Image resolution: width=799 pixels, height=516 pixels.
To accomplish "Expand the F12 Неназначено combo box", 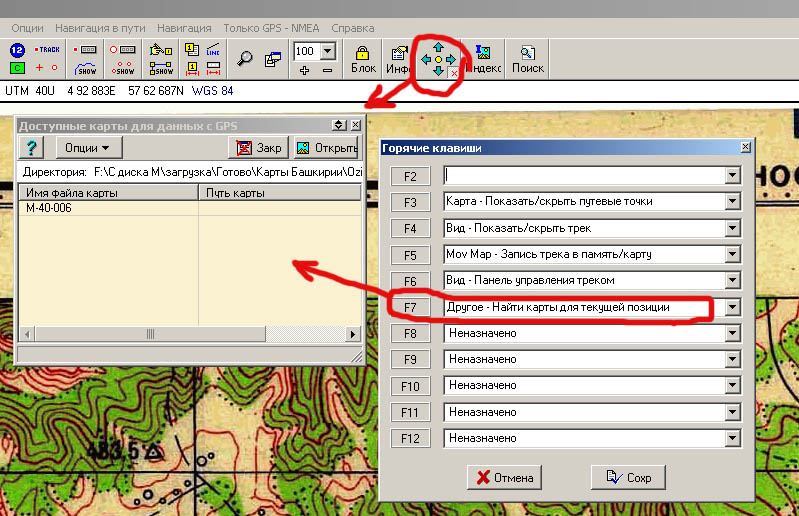I will (x=732, y=438).
